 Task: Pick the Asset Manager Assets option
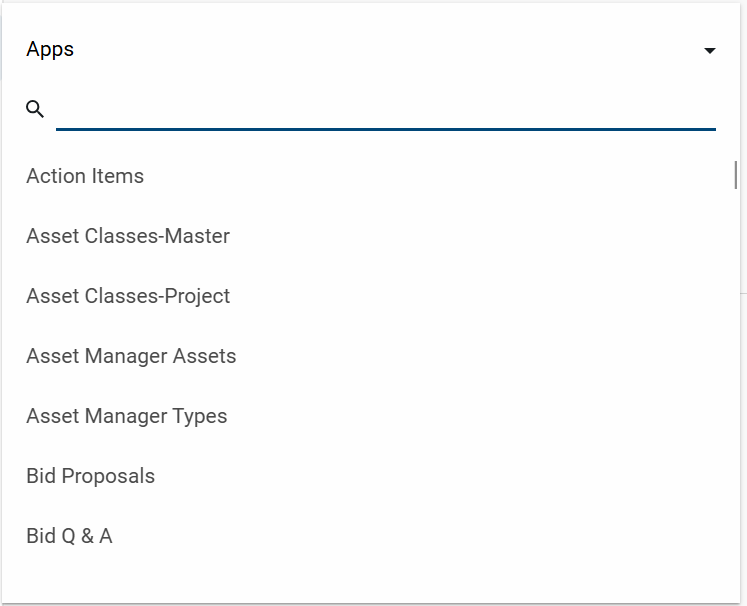tap(131, 356)
